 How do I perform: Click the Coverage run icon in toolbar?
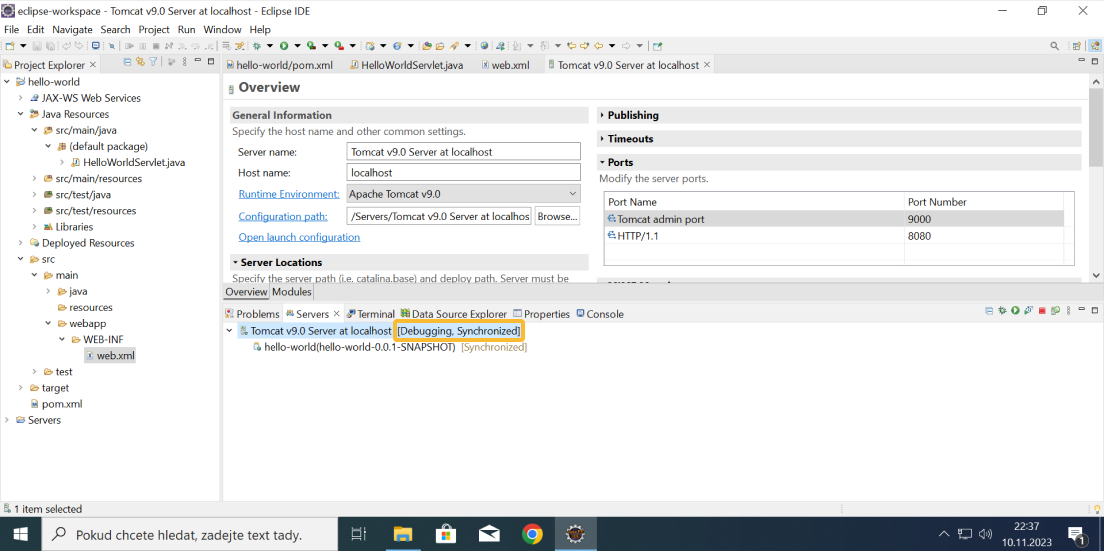[311, 46]
